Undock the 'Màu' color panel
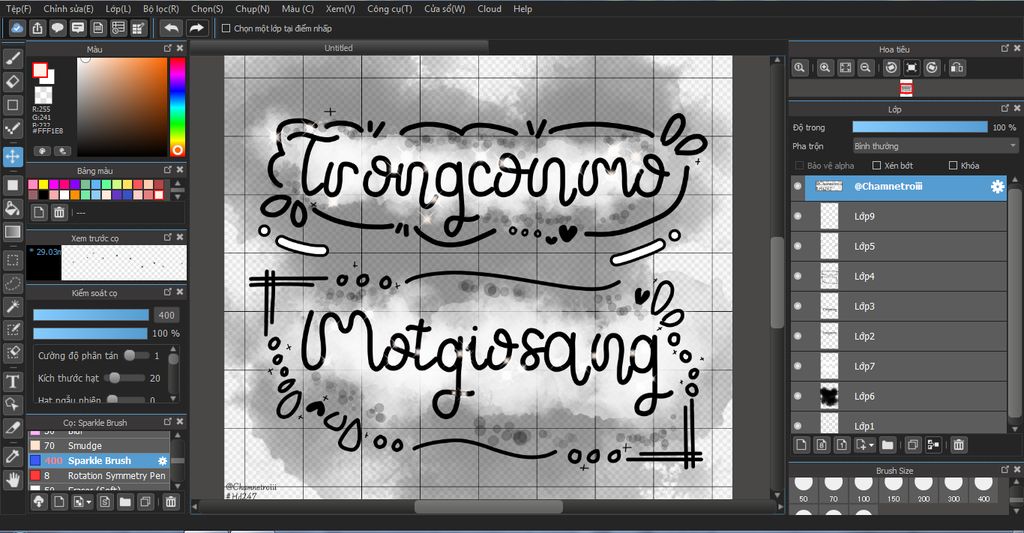The width and height of the screenshot is (1024, 533). click(x=168, y=48)
